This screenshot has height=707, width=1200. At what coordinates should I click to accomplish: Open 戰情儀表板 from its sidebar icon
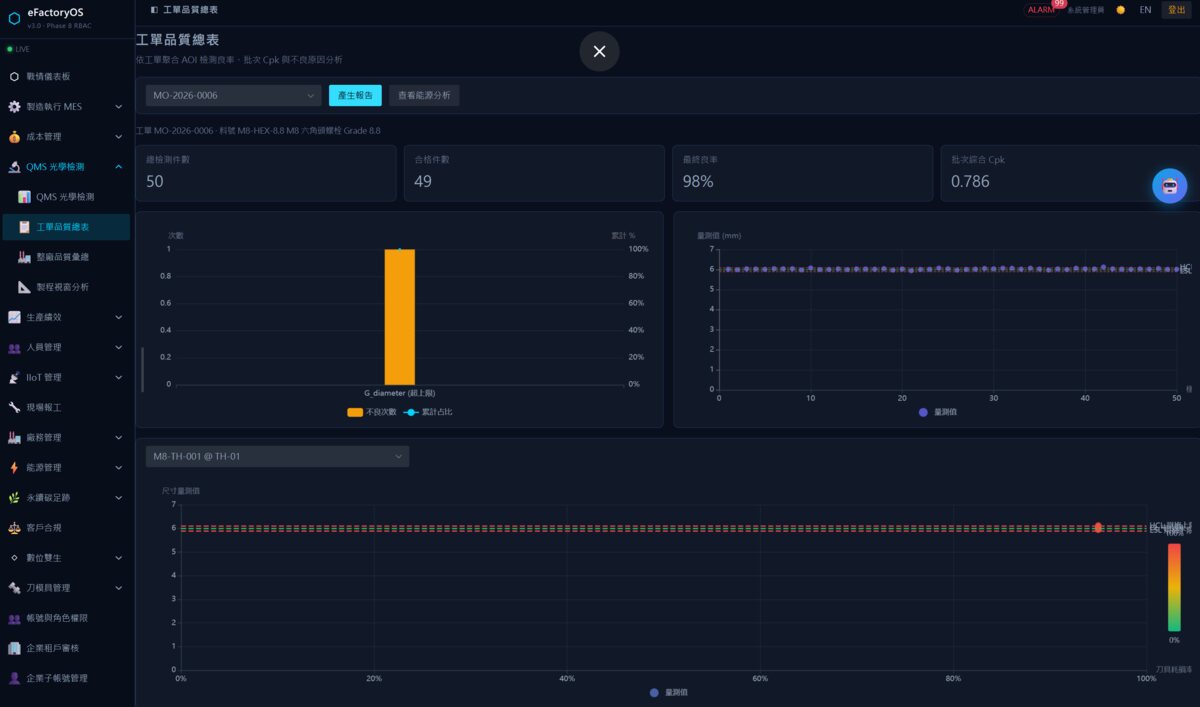click(x=14, y=76)
